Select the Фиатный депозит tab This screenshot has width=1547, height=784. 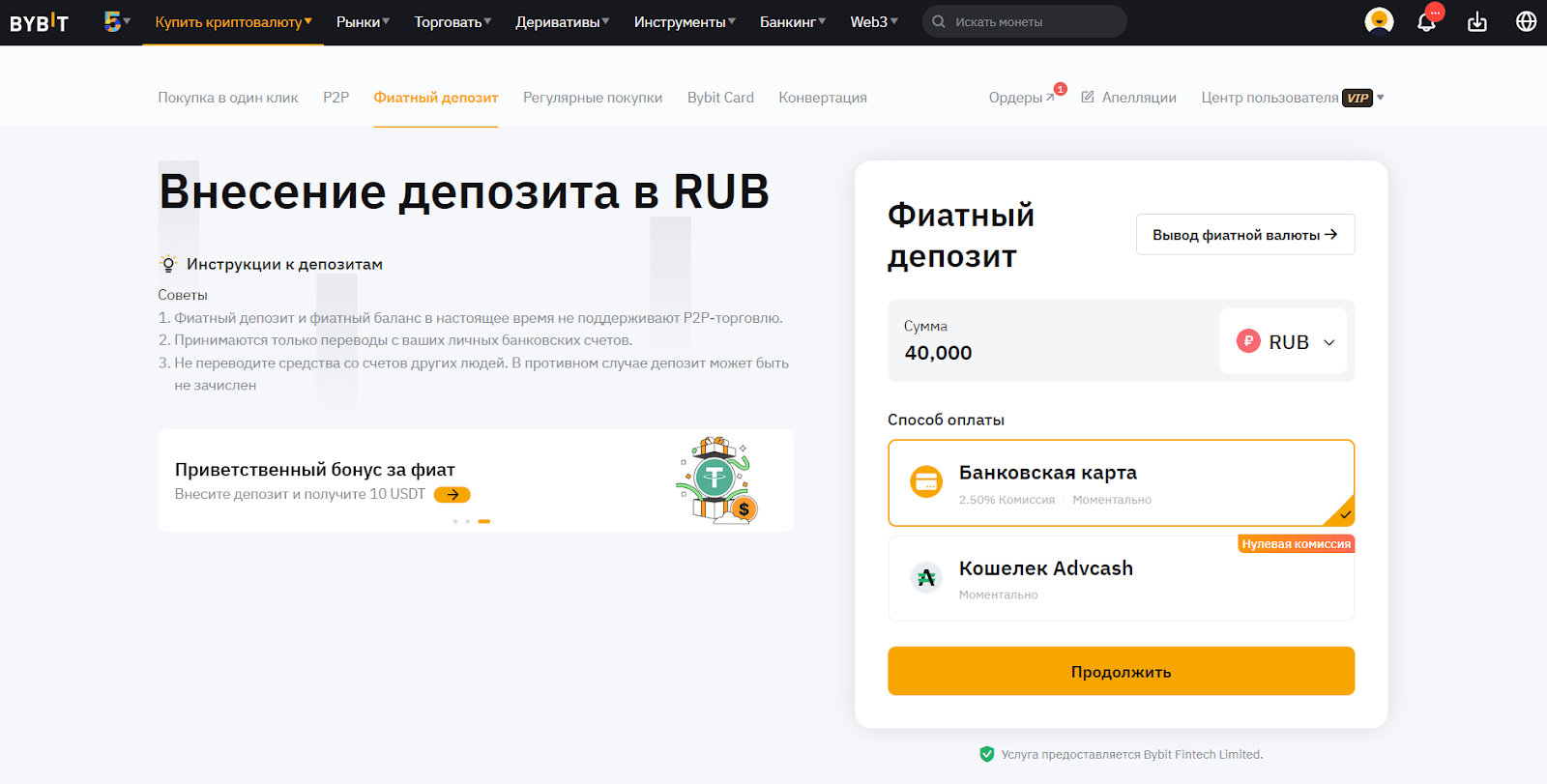pyautogui.click(x=436, y=98)
